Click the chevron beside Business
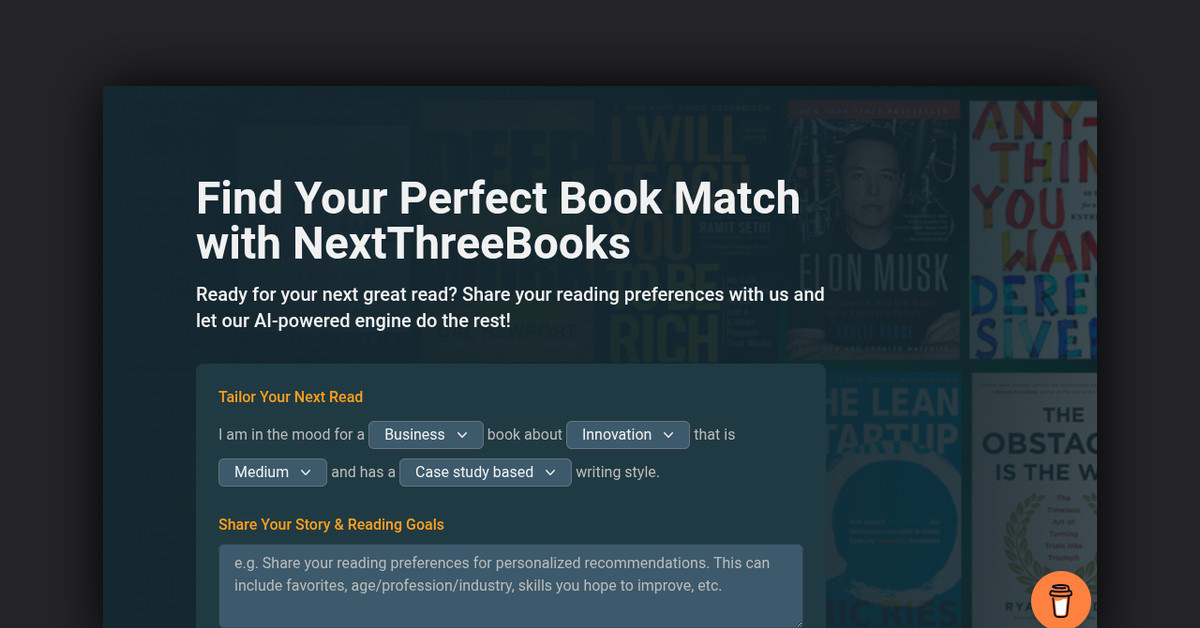1200x628 pixels. coord(464,434)
